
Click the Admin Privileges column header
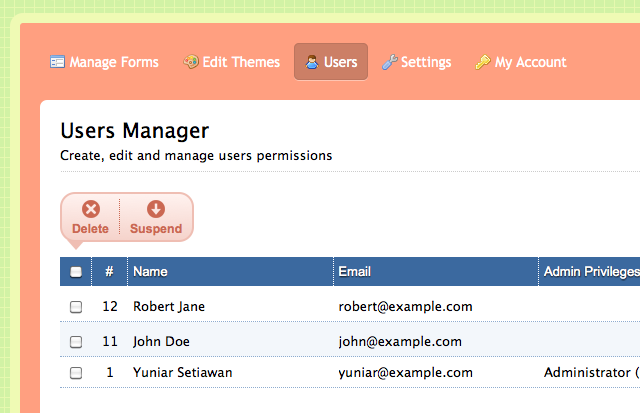pos(591,272)
